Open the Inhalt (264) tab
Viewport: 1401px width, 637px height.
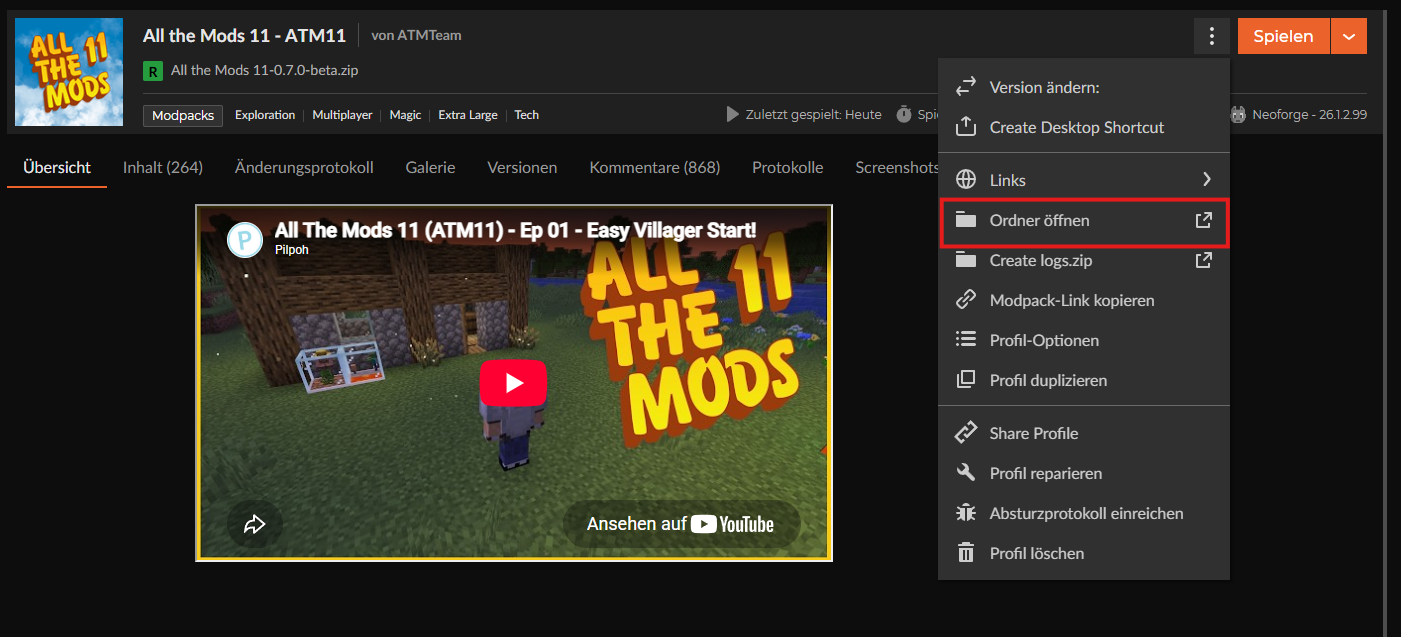click(163, 168)
